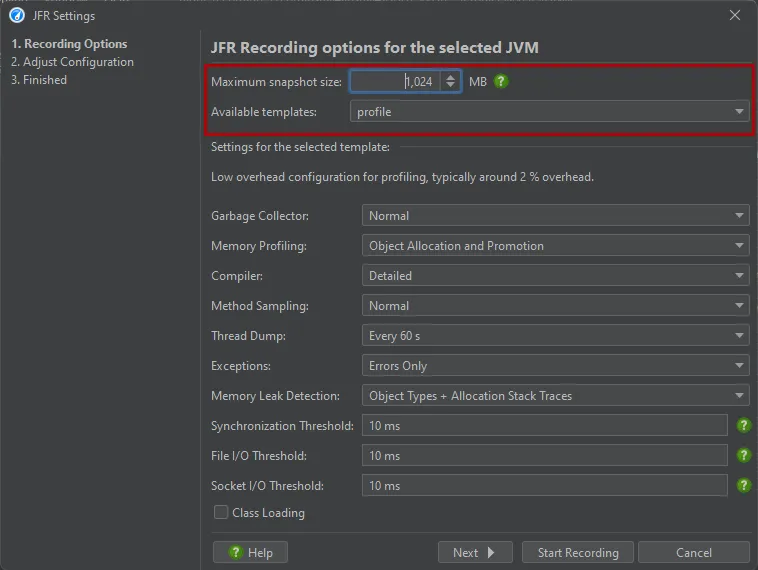The height and width of the screenshot is (570, 758).
Task: Click the Synchronization Threshold help icon
Action: (x=743, y=425)
